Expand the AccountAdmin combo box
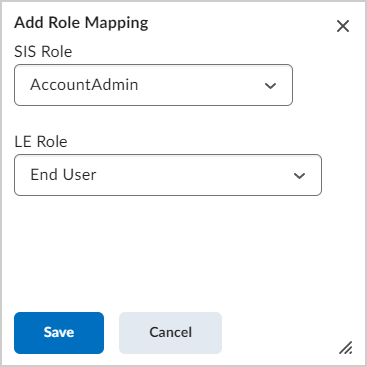367x367 pixels. (153, 85)
